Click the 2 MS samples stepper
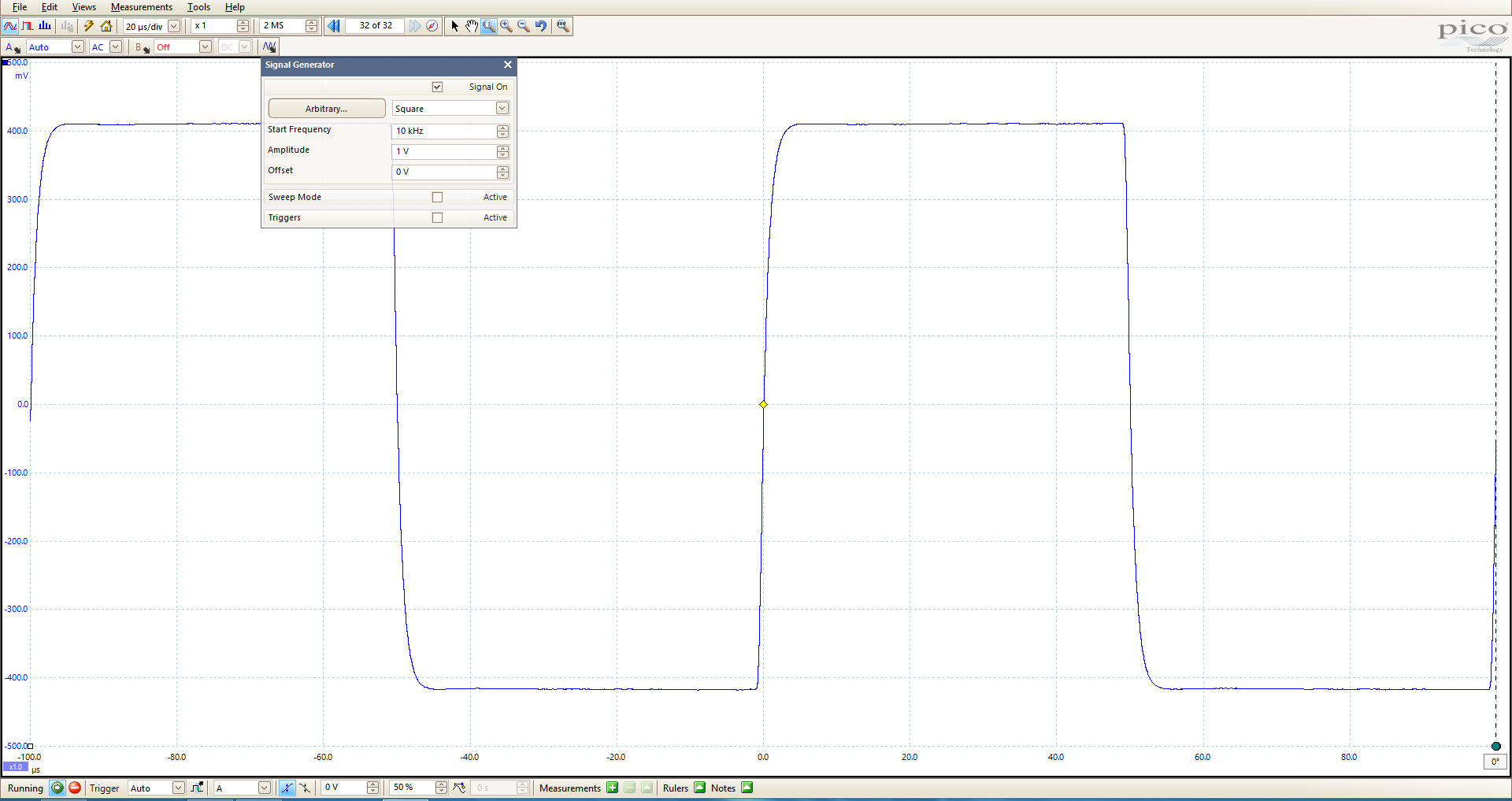The image size is (1512, 801). pos(311,26)
